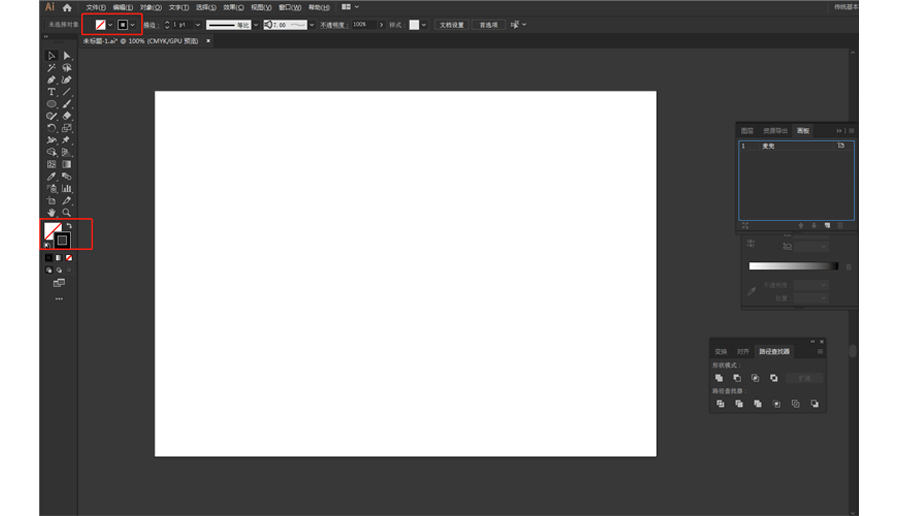The image size is (897, 516).
Task: Open the stroke weight dropdown
Action: click(198, 25)
